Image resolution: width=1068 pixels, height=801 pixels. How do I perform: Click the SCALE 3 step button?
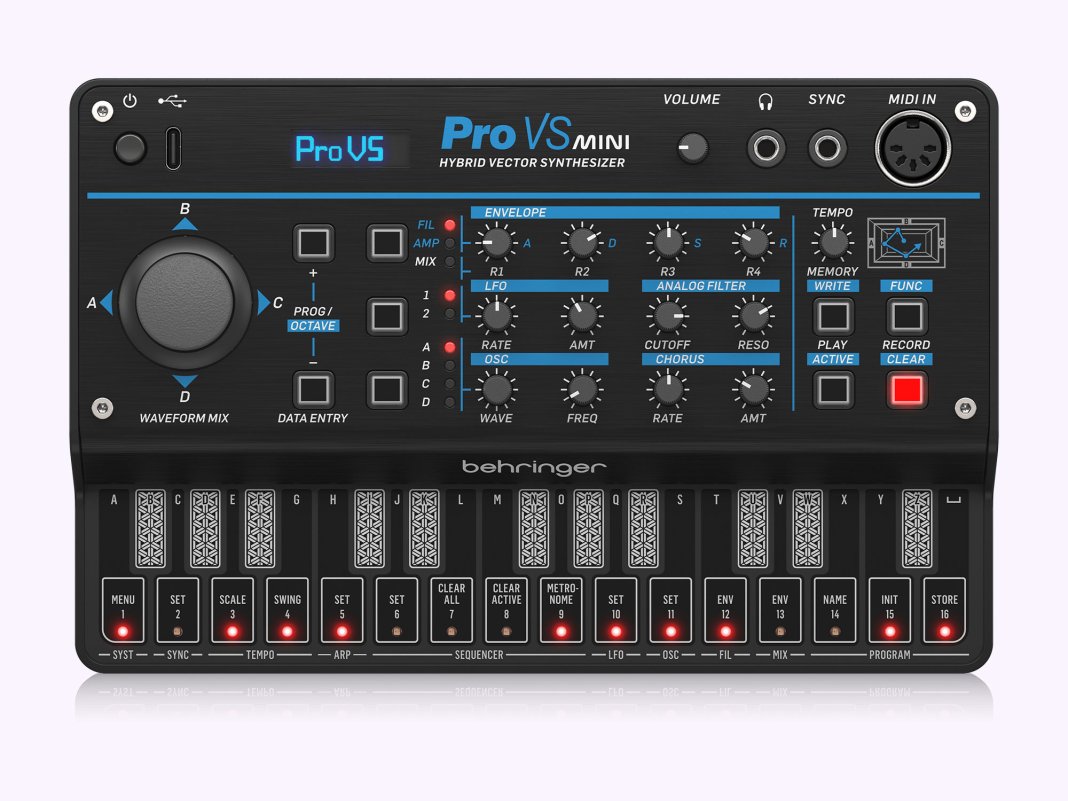(x=232, y=610)
